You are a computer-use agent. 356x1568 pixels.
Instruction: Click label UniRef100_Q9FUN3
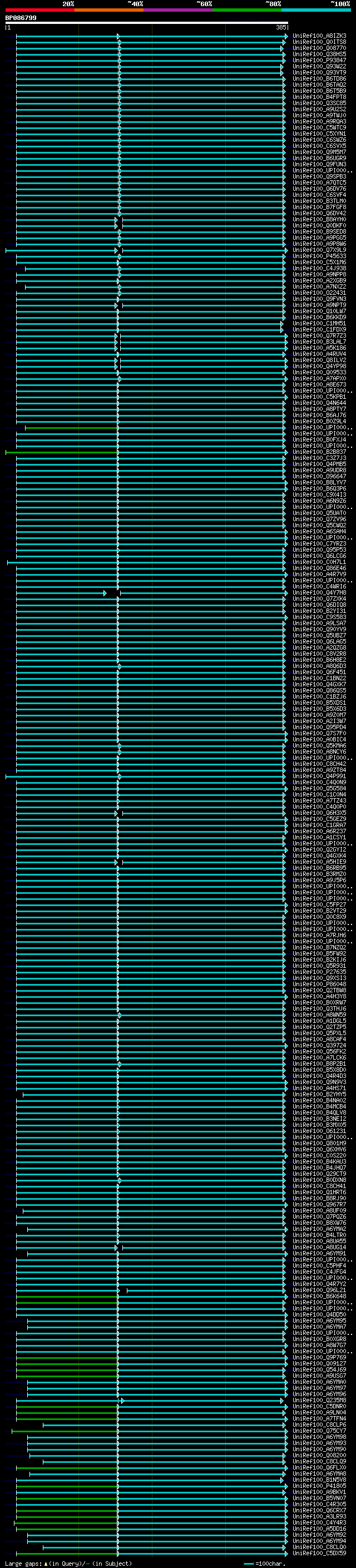point(319,164)
